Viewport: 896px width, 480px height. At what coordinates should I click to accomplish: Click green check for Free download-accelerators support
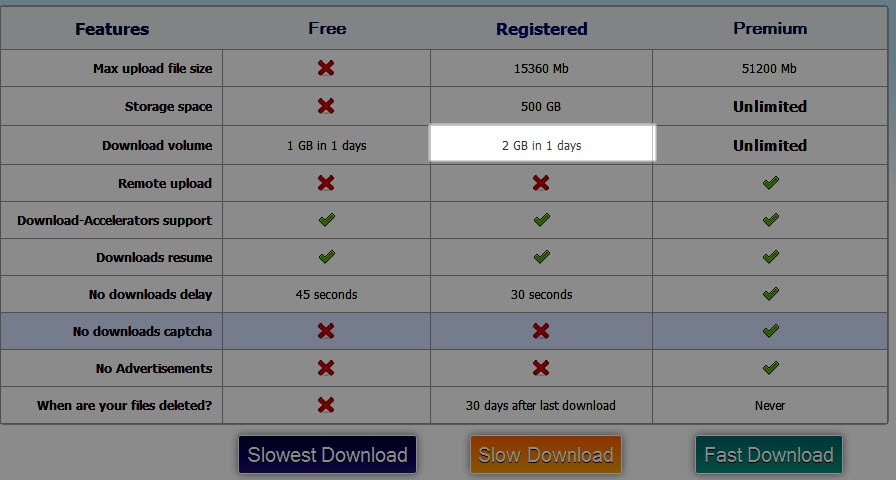[326, 220]
